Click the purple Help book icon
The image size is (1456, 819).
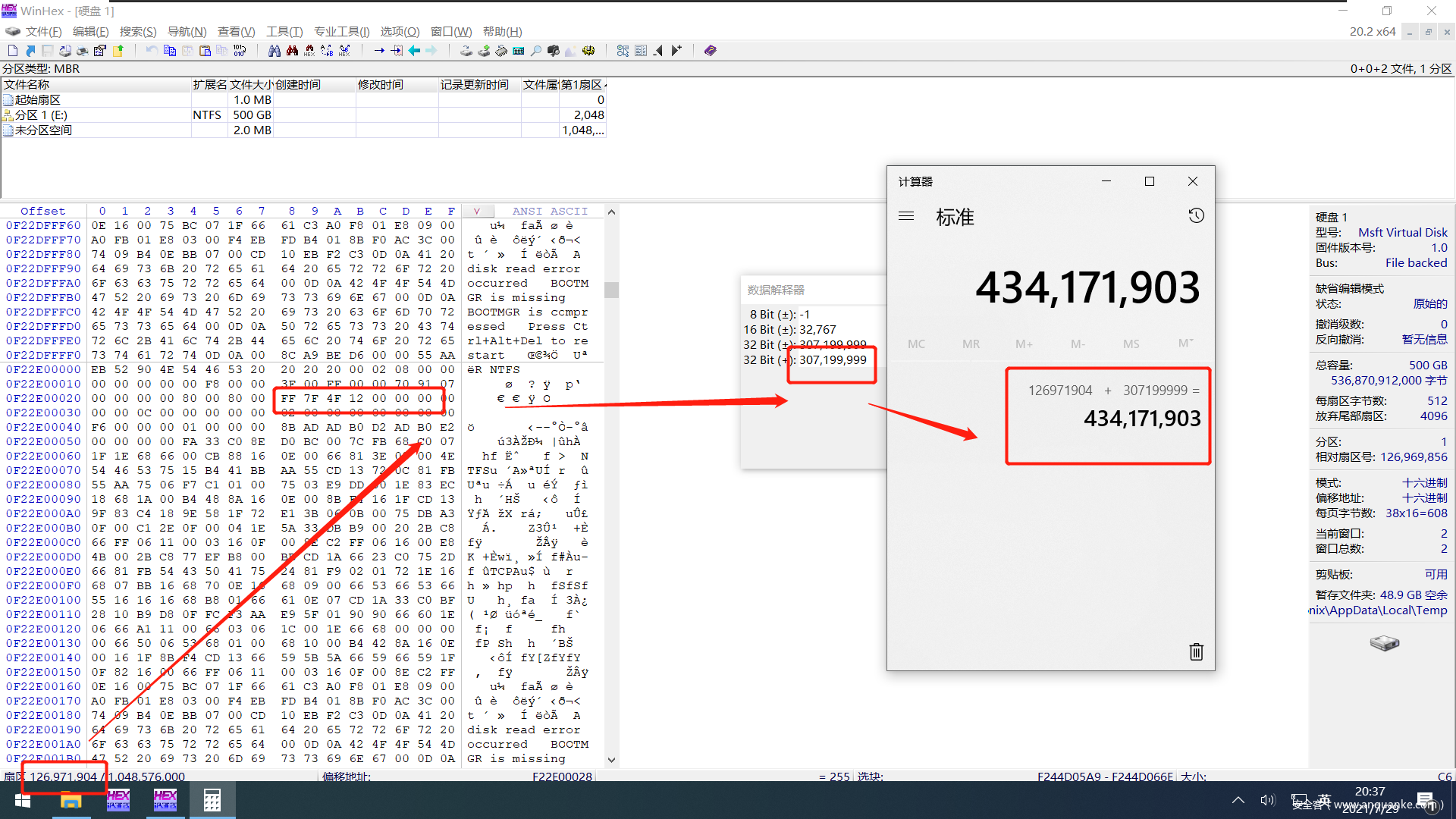click(710, 51)
